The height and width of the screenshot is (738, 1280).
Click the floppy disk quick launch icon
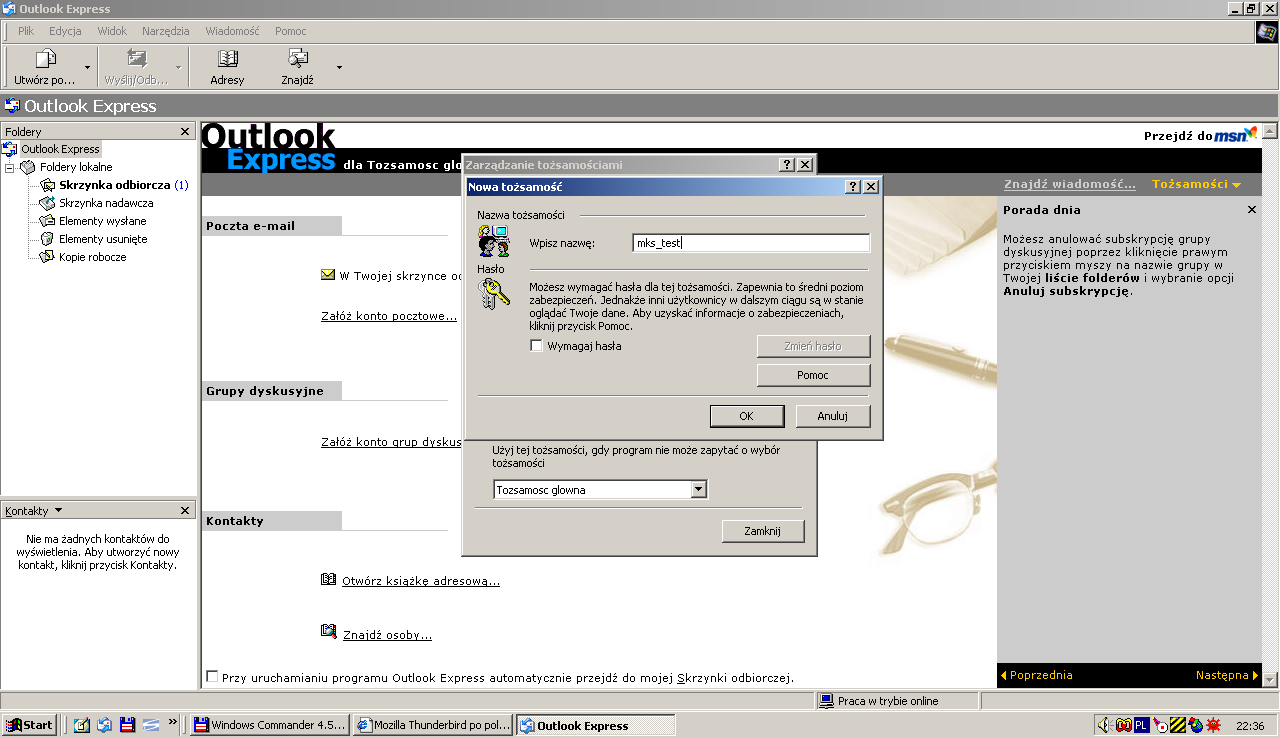pos(127,725)
